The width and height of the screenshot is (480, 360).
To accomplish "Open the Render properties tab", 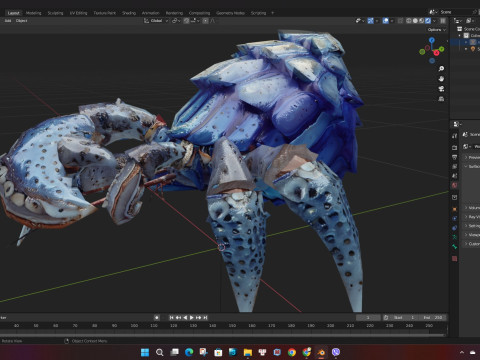I will point(454,147).
